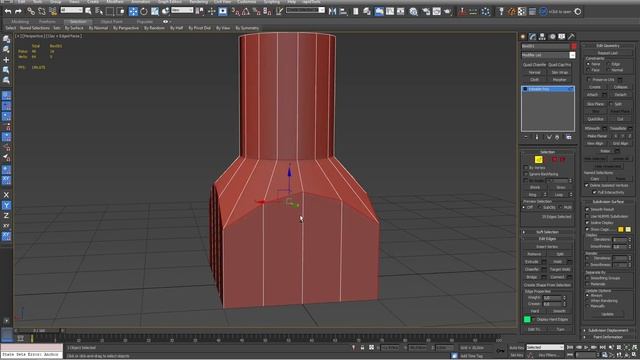Click the object color red swatch
640x360 pixels.
point(573,46)
